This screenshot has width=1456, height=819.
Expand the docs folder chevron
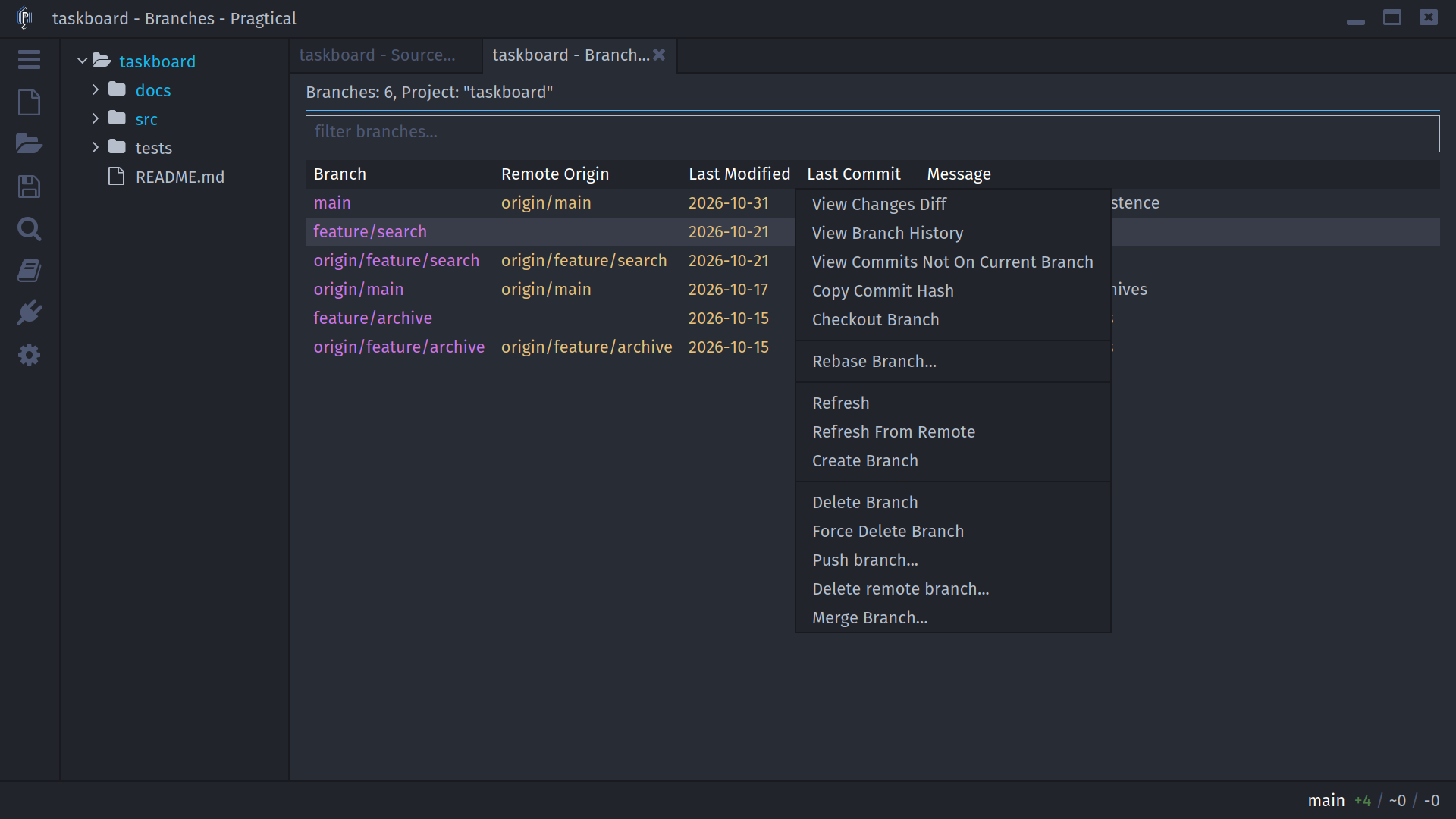coord(96,89)
